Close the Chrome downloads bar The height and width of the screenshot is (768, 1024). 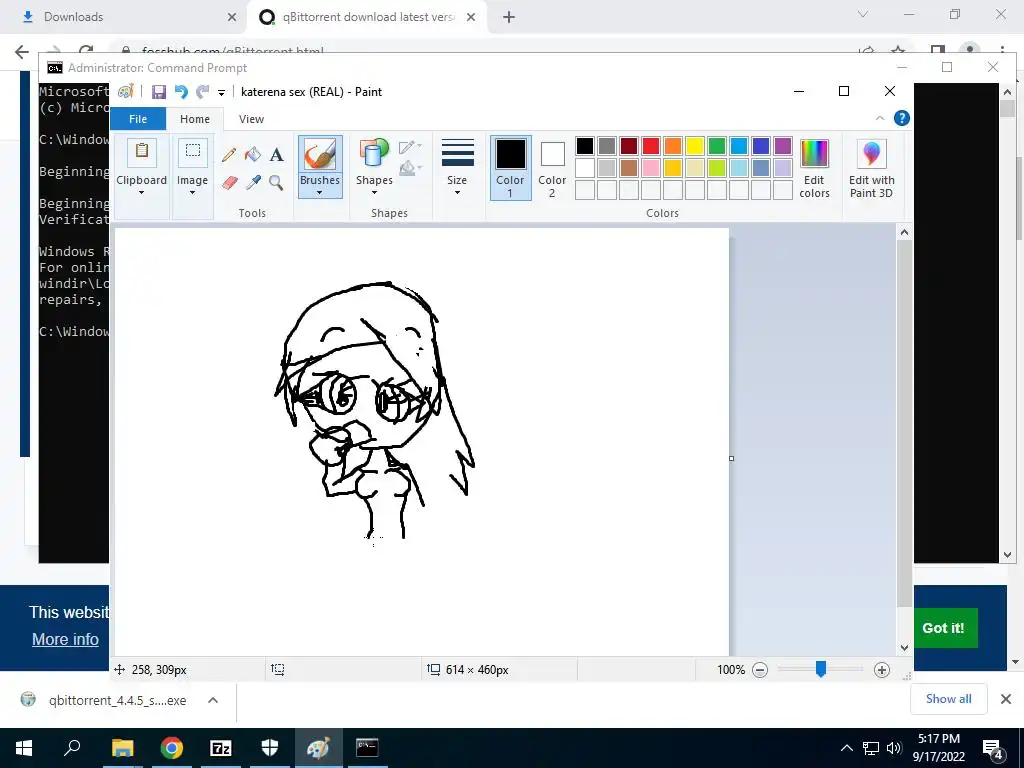tap(1006, 699)
